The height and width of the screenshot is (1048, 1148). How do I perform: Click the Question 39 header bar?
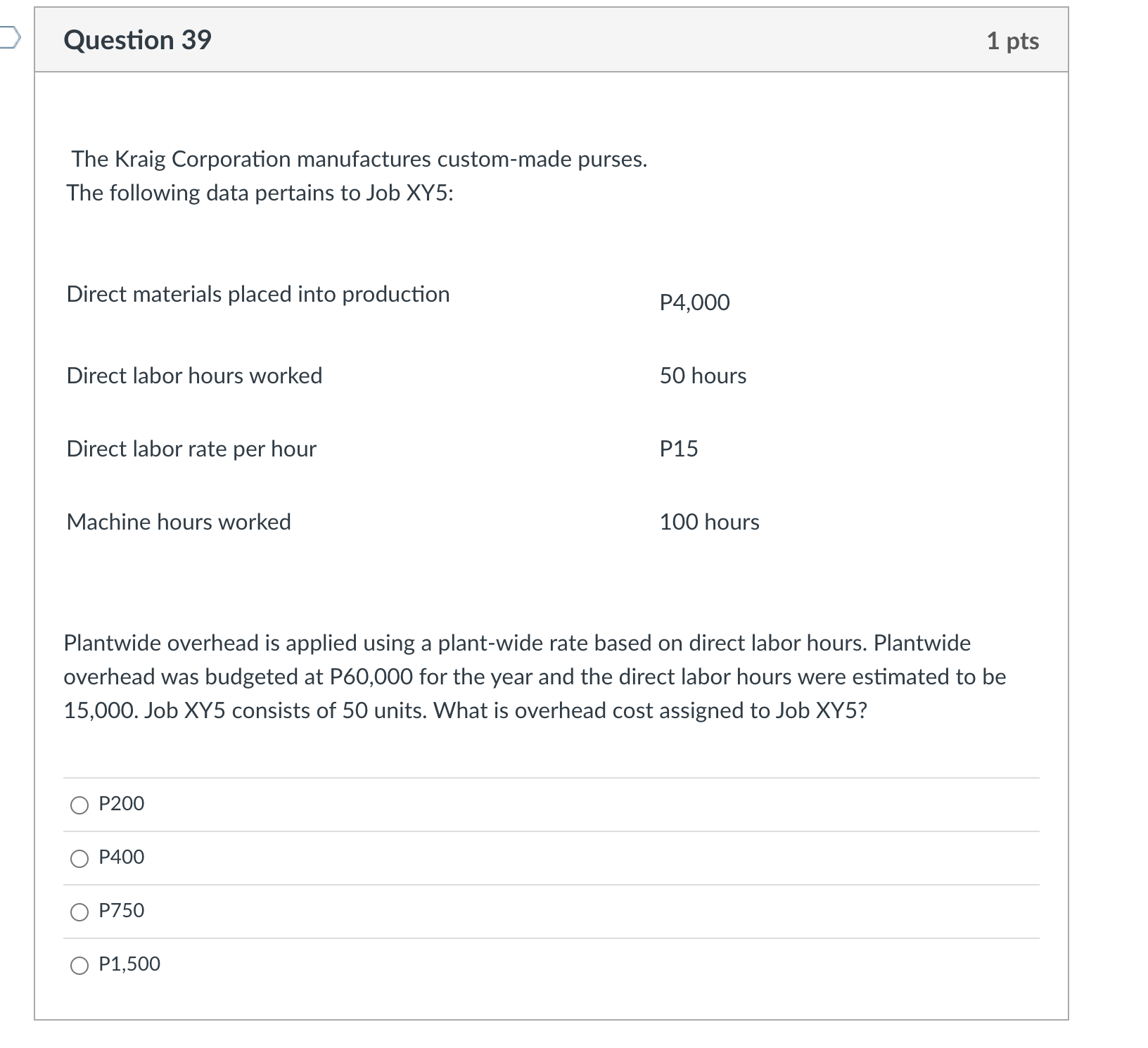coord(549,41)
